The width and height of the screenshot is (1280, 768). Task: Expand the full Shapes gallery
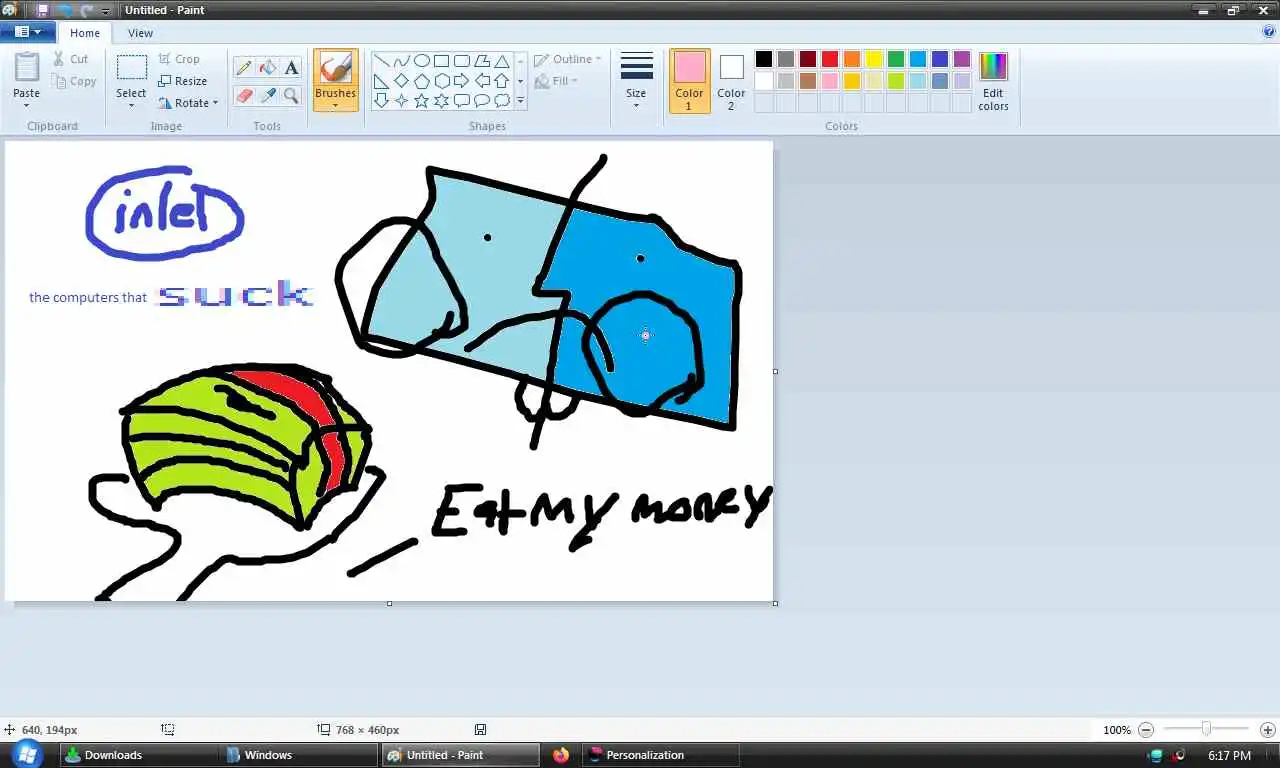[x=520, y=101]
